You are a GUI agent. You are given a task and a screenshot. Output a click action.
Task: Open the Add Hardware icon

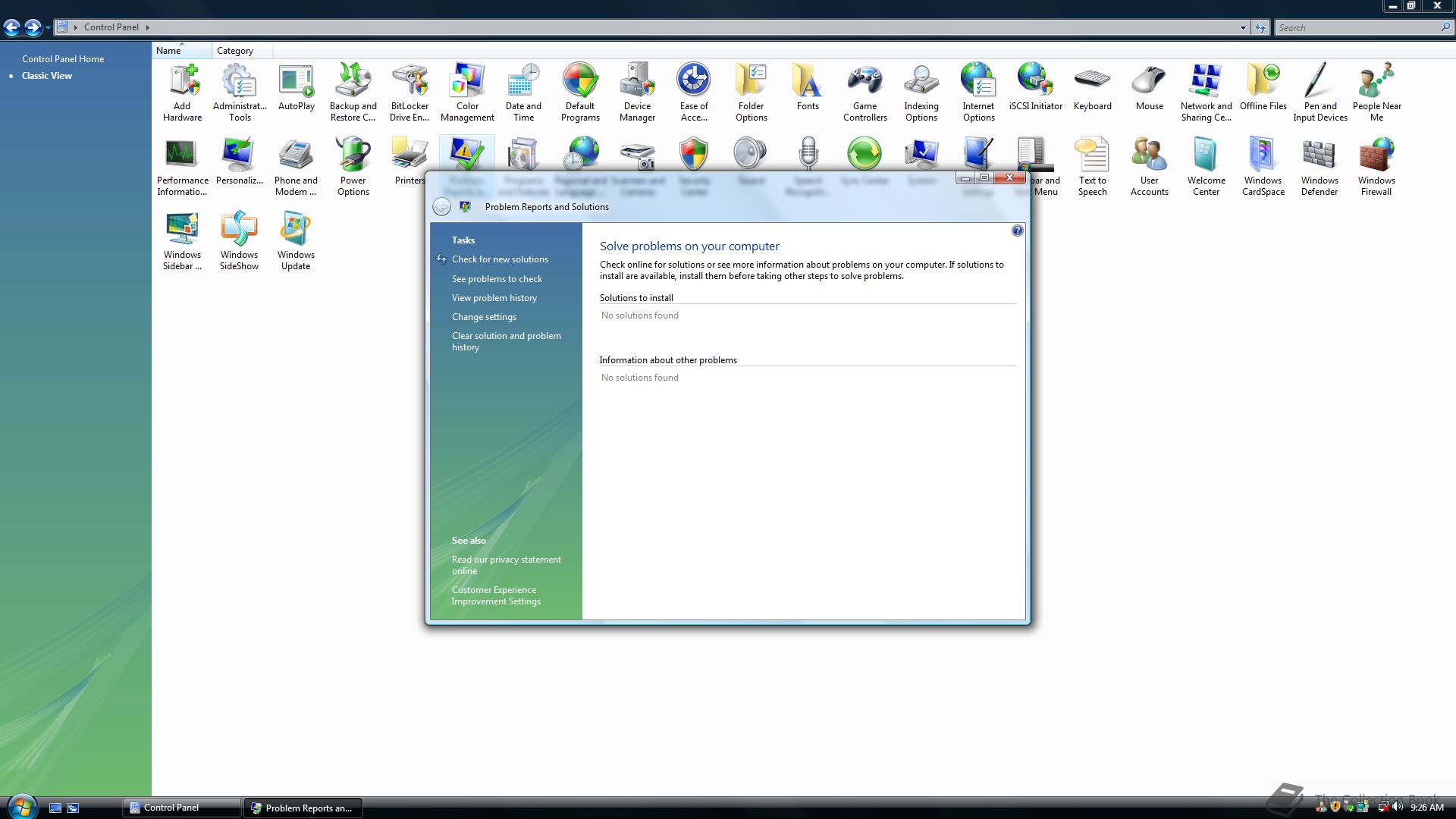182,92
